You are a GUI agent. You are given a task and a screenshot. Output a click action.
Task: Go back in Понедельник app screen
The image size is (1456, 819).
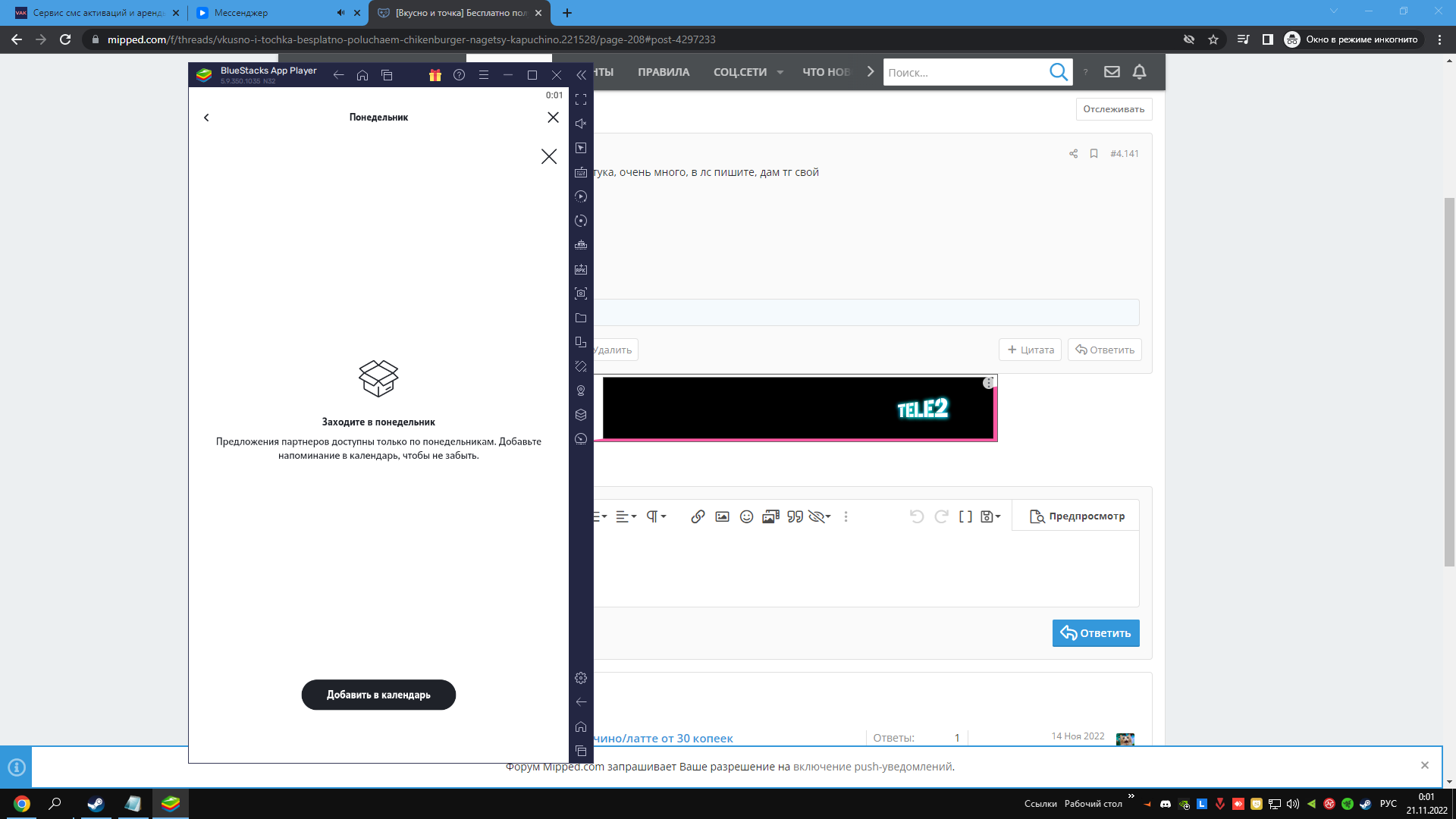coord(206,118)
